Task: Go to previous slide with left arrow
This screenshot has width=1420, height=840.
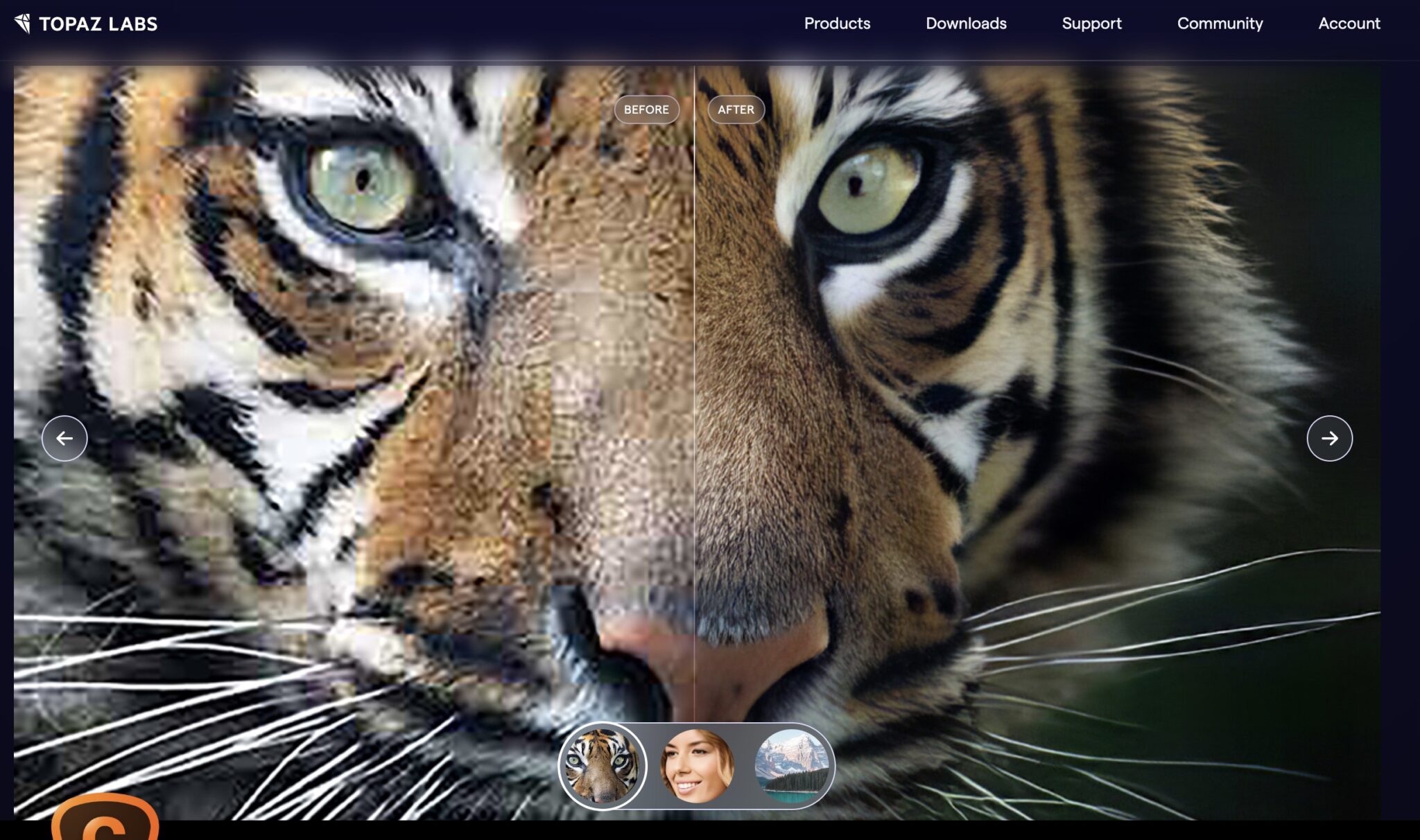Action: point(64,438)
